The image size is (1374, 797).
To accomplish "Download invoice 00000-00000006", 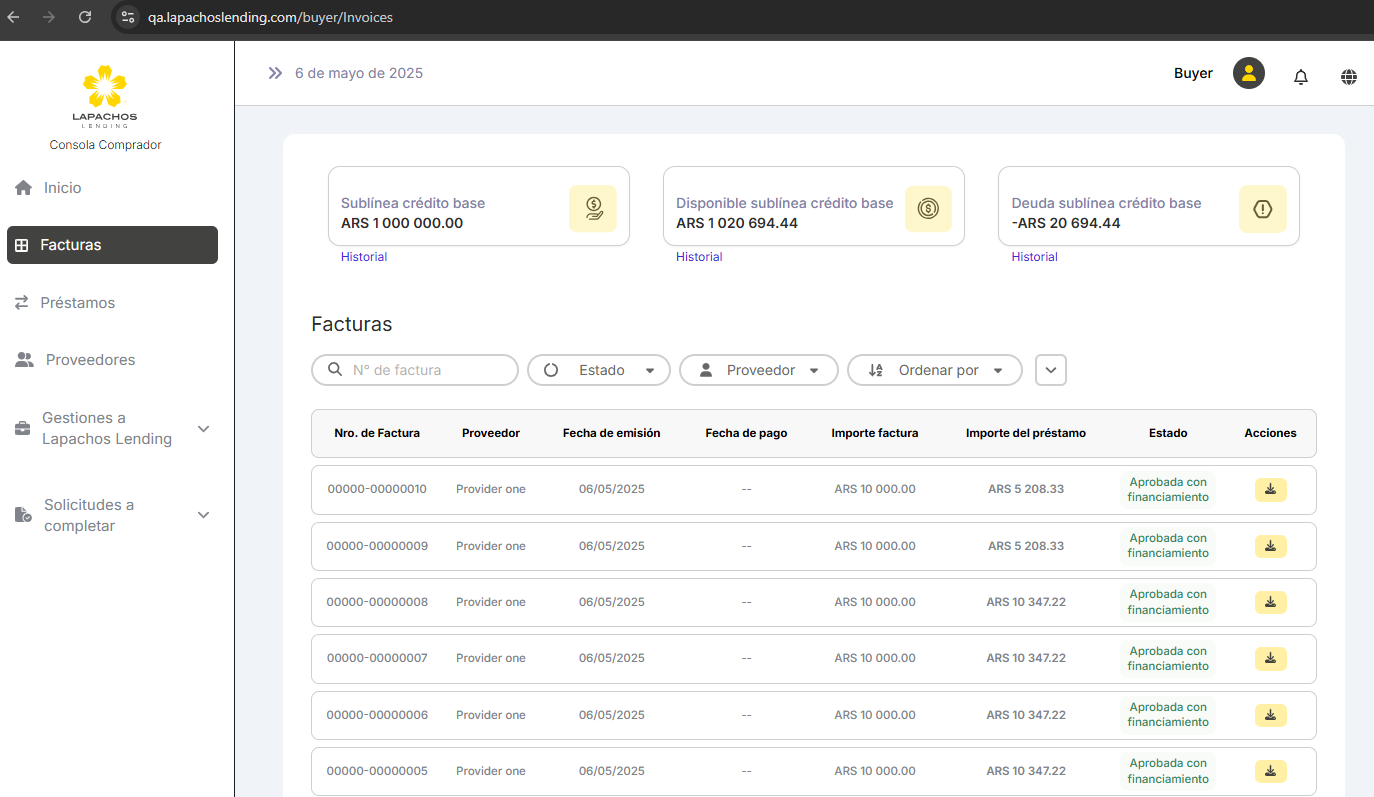I will pos(1270,715).
